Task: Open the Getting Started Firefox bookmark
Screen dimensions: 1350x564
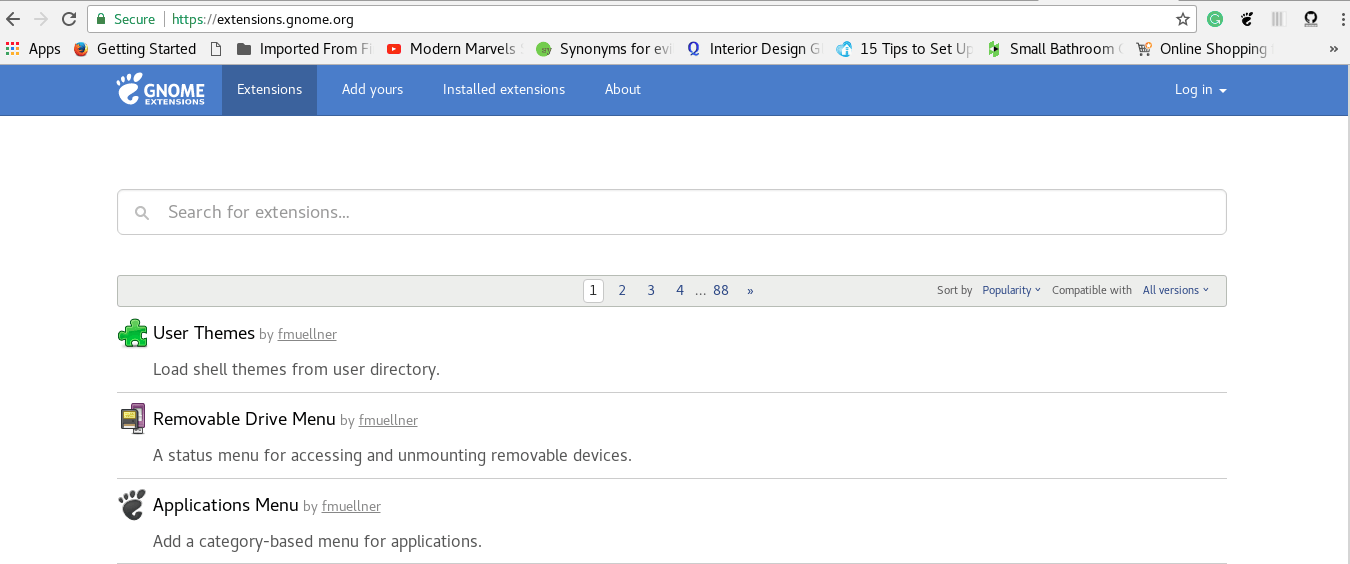Action: coord(135,49)
